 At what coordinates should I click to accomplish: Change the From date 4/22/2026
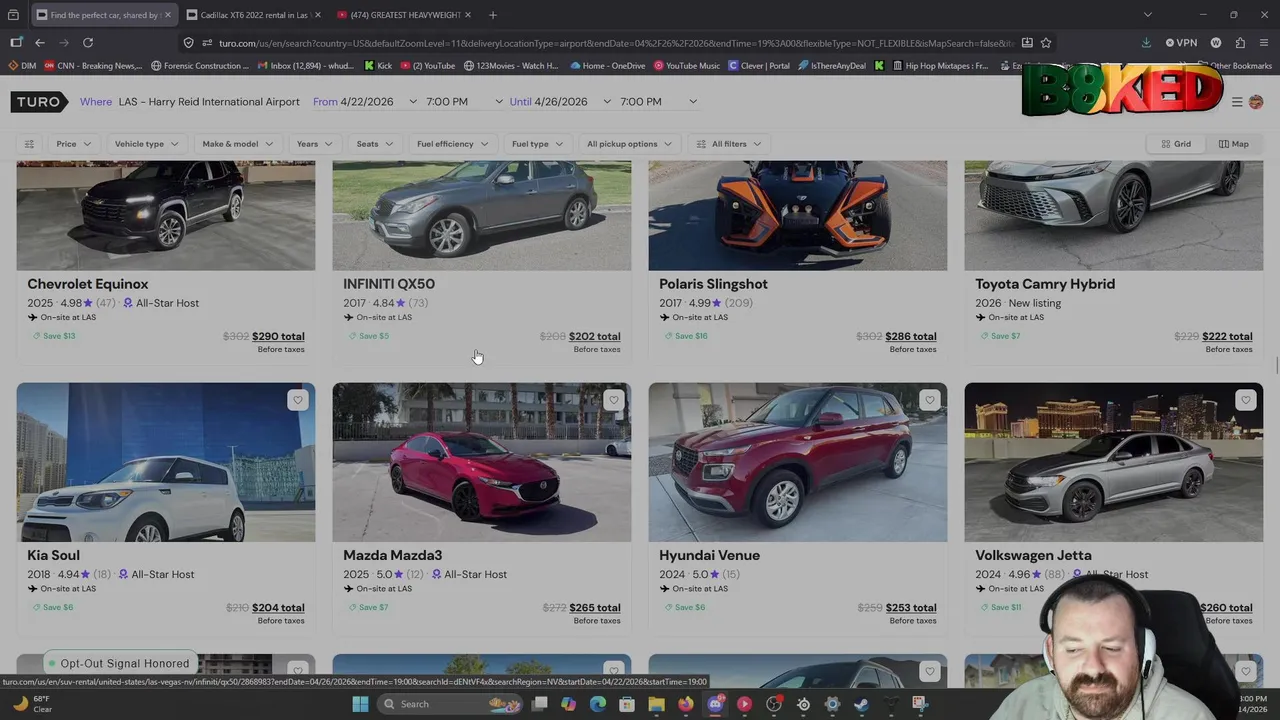366,102
